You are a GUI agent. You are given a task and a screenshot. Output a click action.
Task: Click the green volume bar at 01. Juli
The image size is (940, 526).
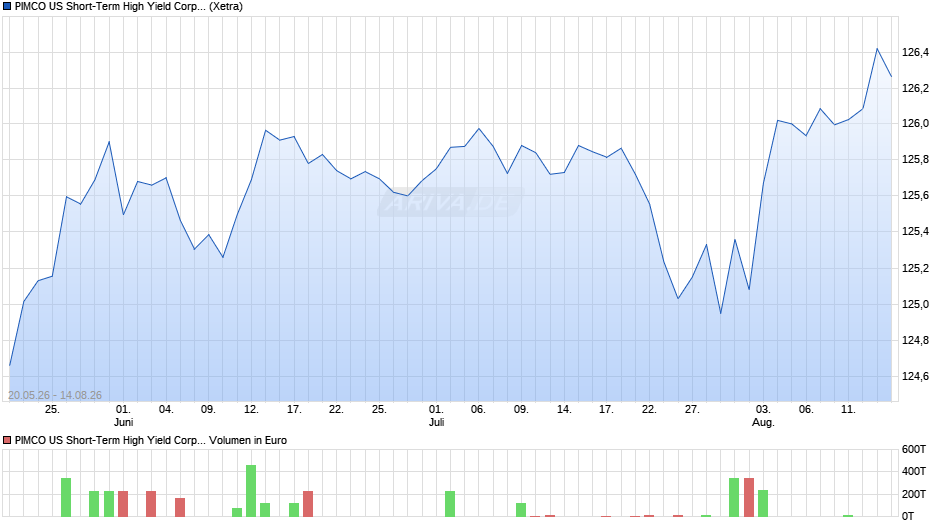click(450, 504)
